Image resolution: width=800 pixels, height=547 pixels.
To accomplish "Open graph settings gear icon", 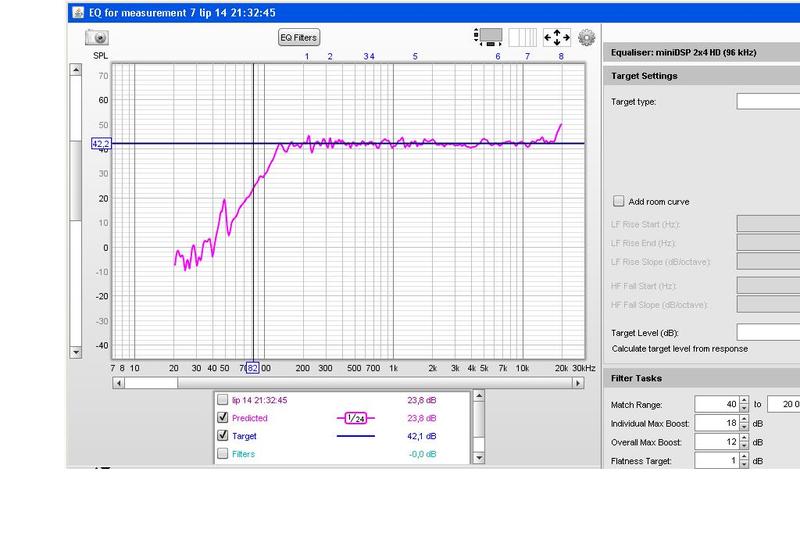I will (586, 37).
